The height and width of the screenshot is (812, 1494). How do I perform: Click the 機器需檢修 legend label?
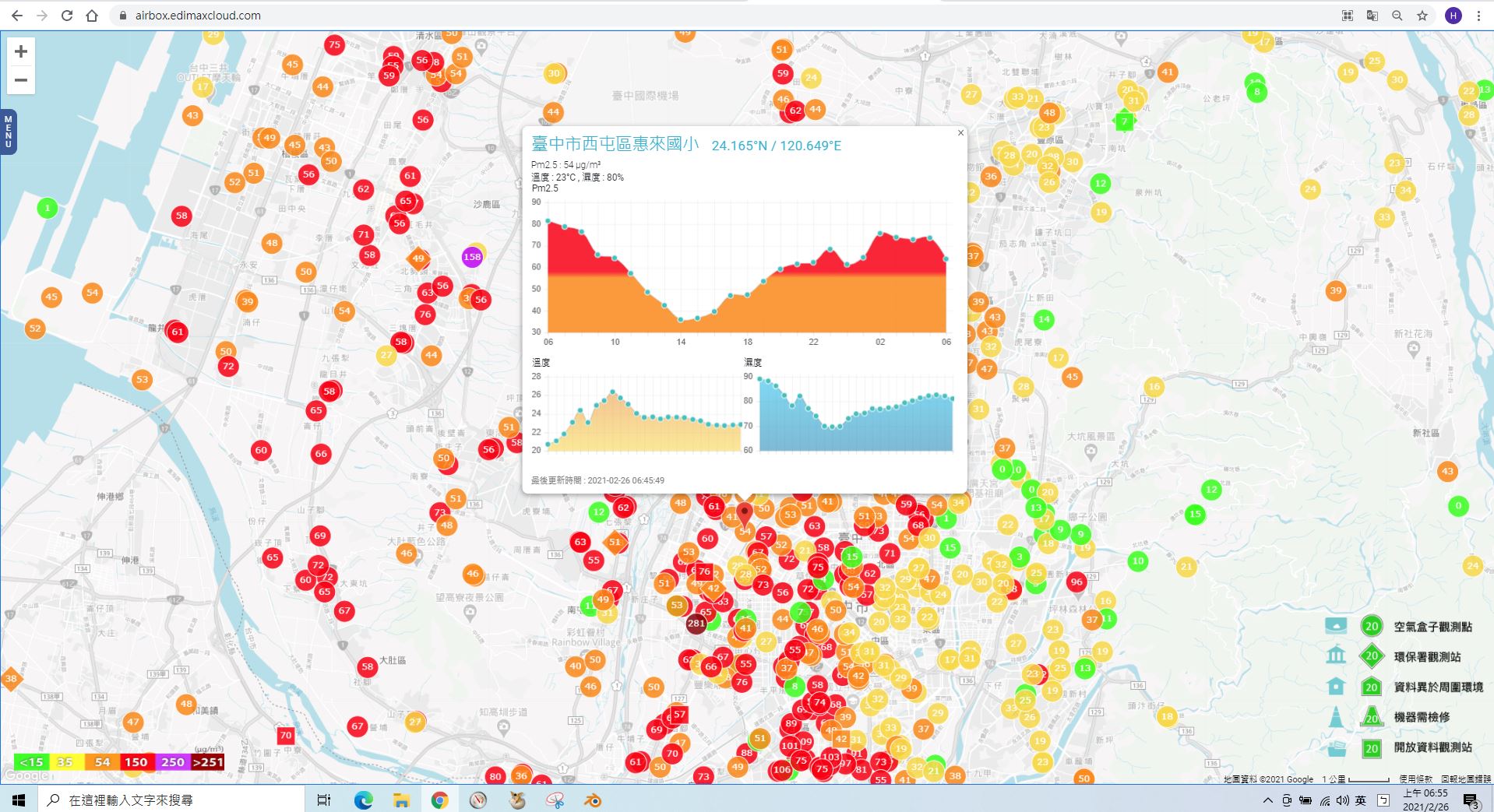[x=1422, y=717]
